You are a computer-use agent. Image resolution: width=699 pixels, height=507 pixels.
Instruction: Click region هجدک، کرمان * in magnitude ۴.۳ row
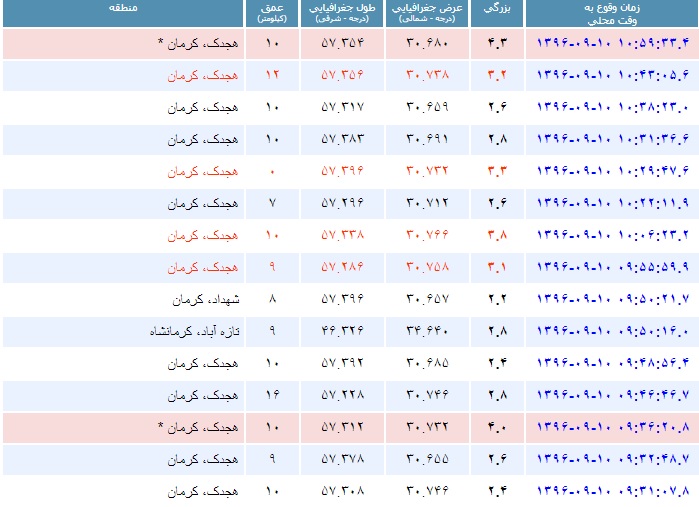[198, 44]
